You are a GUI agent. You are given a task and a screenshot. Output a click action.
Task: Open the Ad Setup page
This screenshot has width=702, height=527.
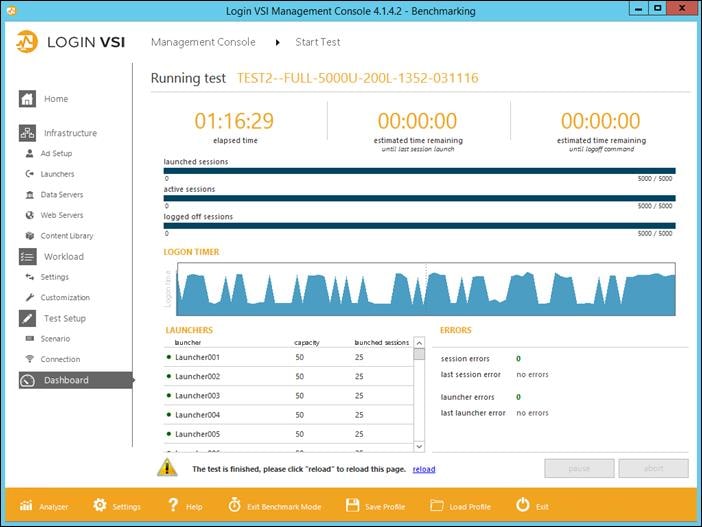coord(56,153)
